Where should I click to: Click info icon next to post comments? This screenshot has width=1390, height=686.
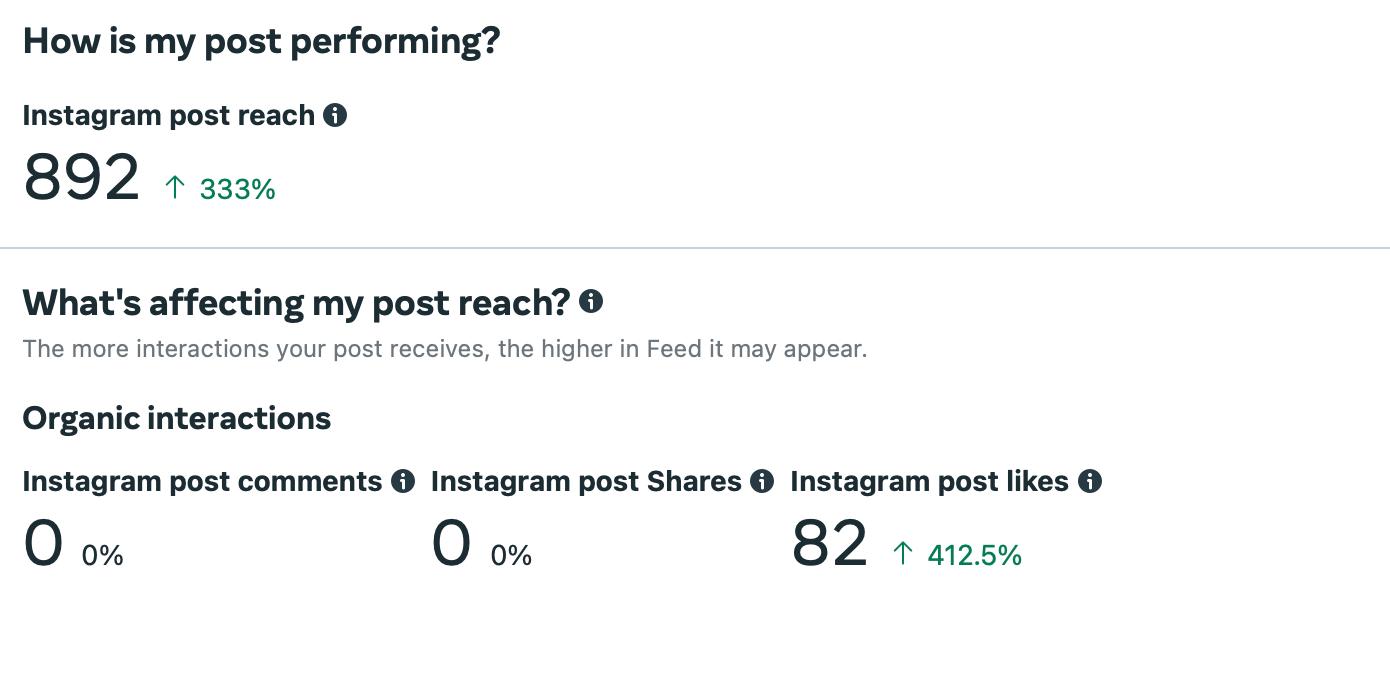click(x=403, y=481)
